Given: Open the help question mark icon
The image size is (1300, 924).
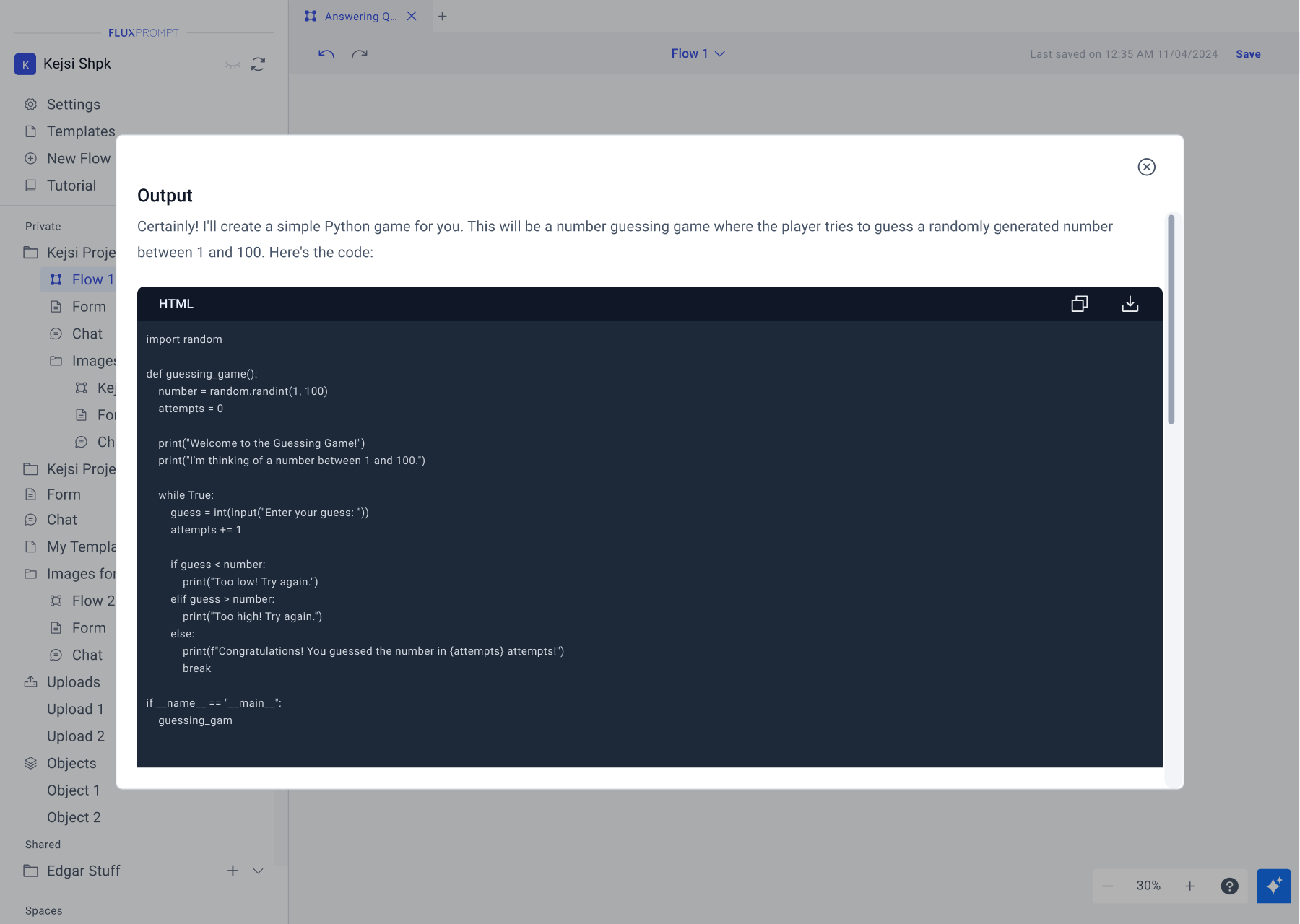Looking at the screenshot, I should [1229, 886].
